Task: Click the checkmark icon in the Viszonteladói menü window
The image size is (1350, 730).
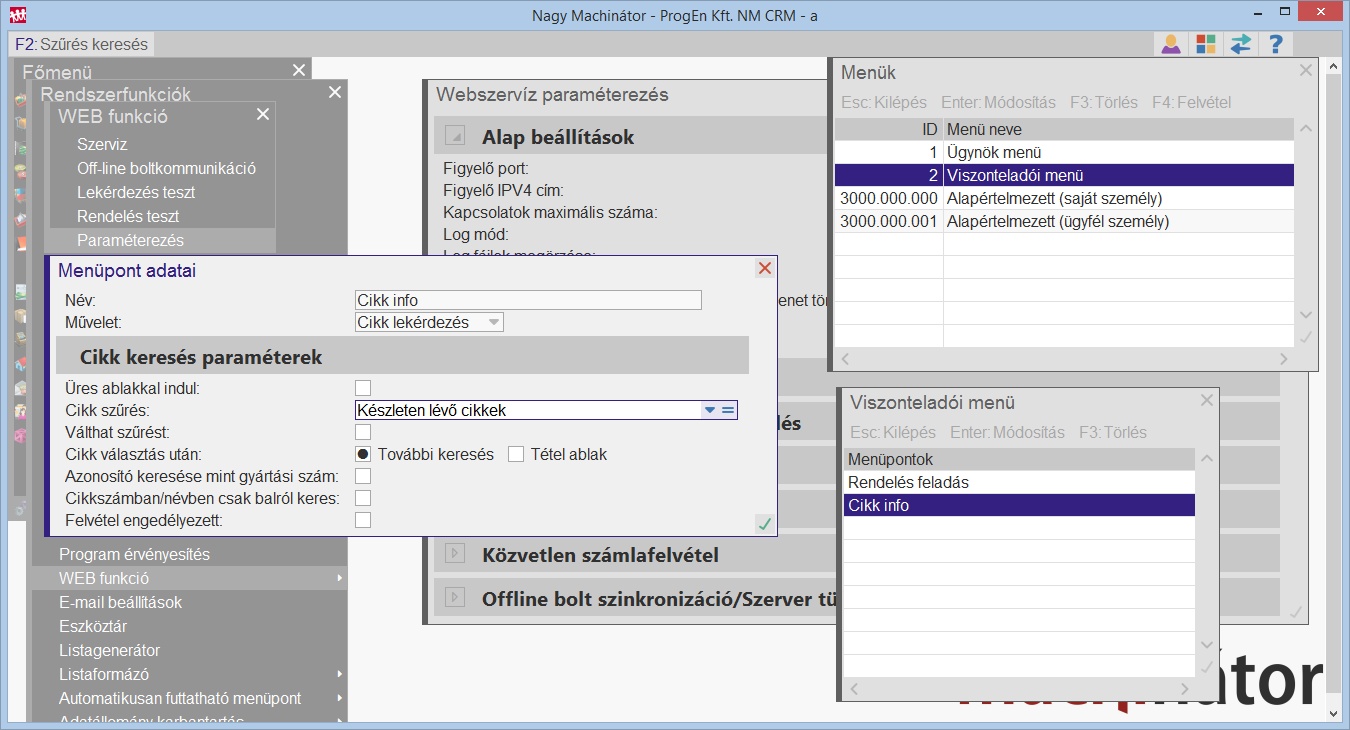Action: (1207, 667)
